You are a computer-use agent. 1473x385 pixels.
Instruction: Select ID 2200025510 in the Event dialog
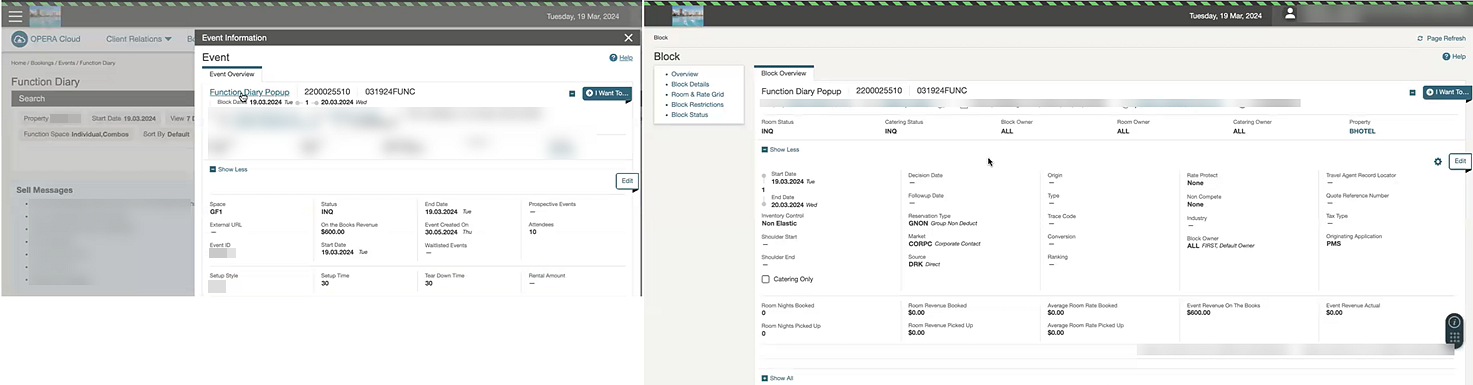pos(327,92)
